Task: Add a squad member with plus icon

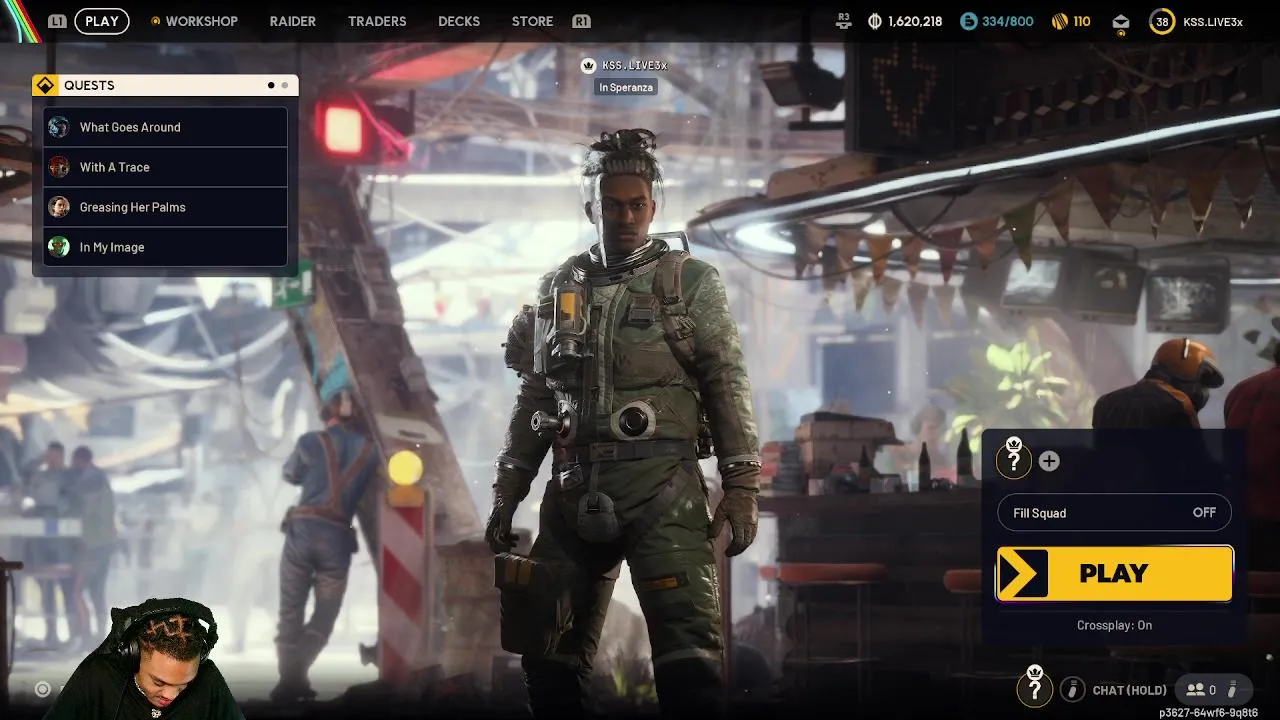Action: (x=1048, y=461)
